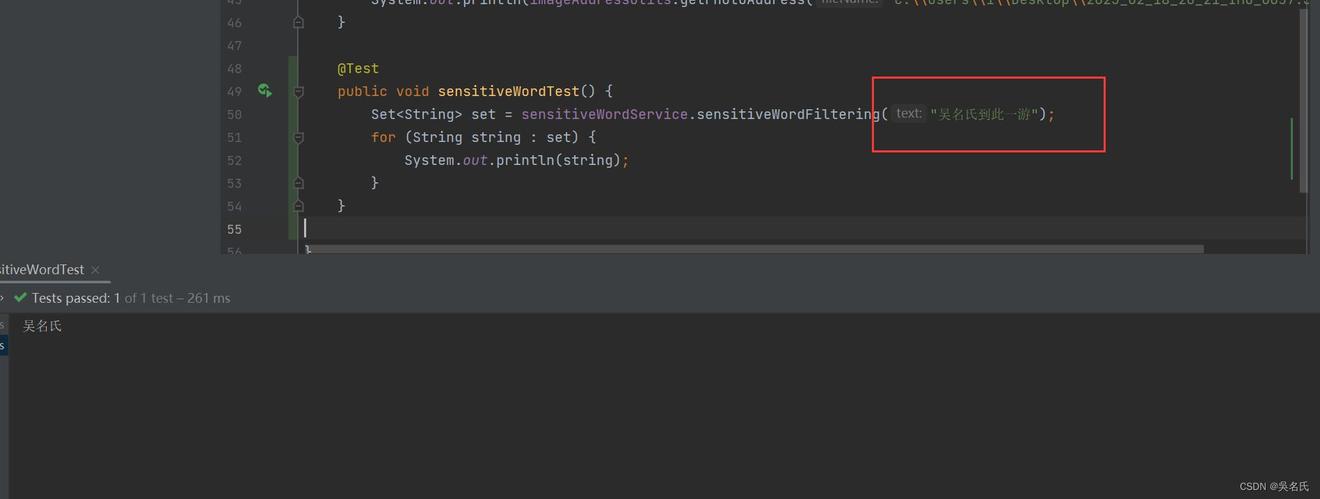Expand the test results chevron
This screenshot has height=499, width=1320.
(x=3, y=298)
